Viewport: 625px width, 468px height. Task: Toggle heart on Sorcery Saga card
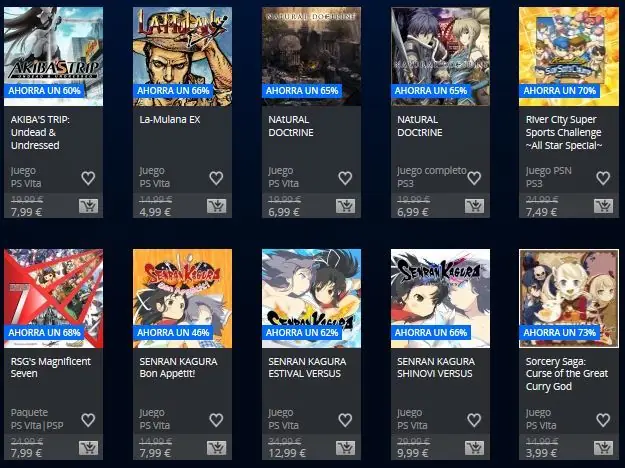coord(603,420)
